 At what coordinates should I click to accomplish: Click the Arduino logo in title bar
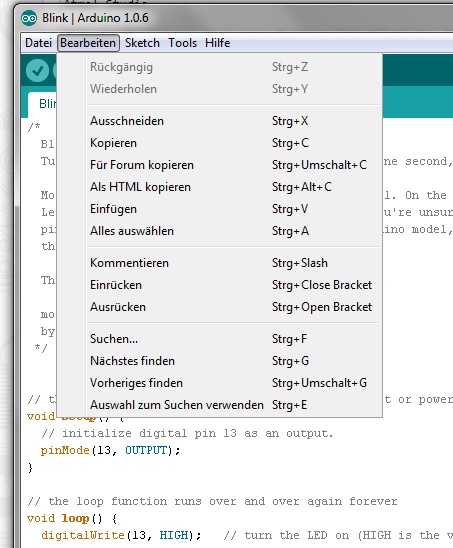point(29,18)
